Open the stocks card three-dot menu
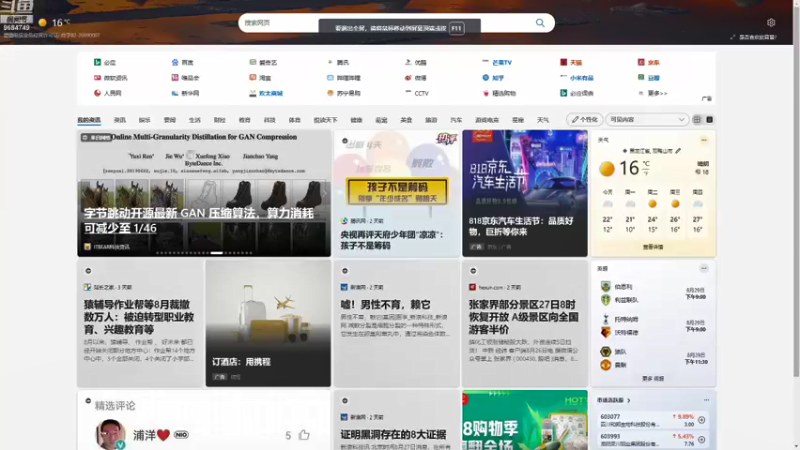Viewport: 800px width, 450px height. pos(706,400)
